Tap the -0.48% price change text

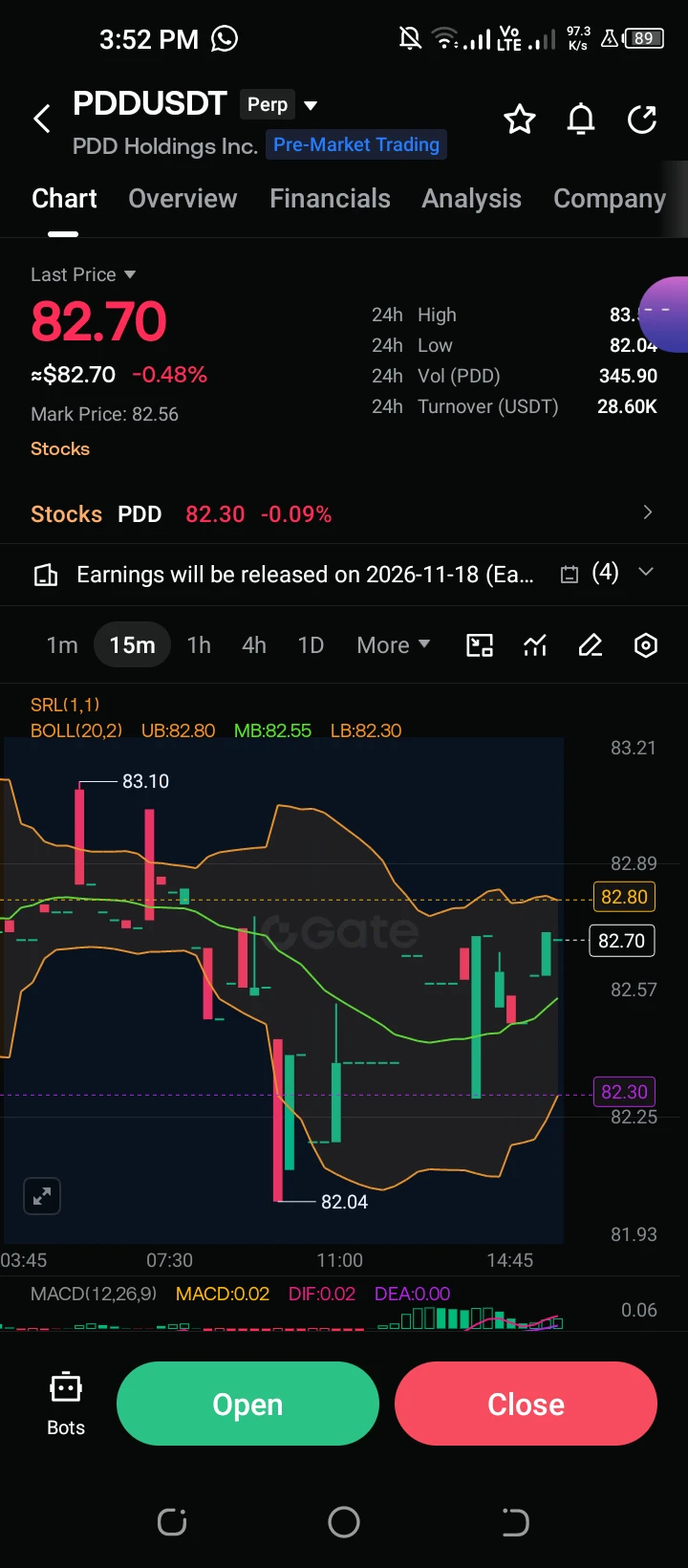pos(169,375)
